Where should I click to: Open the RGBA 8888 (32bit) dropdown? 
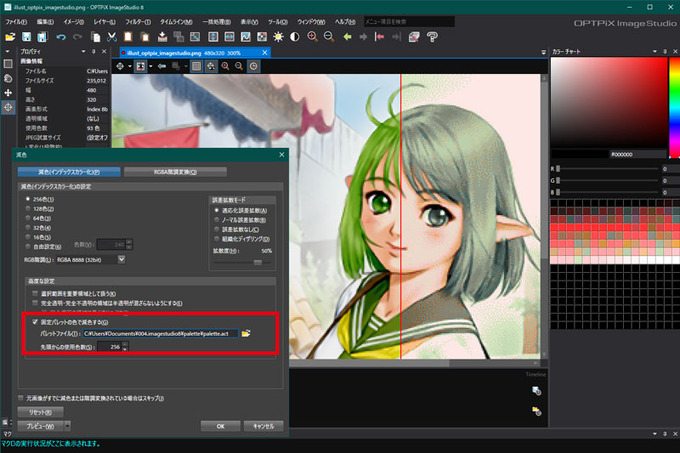click(121, 260)
